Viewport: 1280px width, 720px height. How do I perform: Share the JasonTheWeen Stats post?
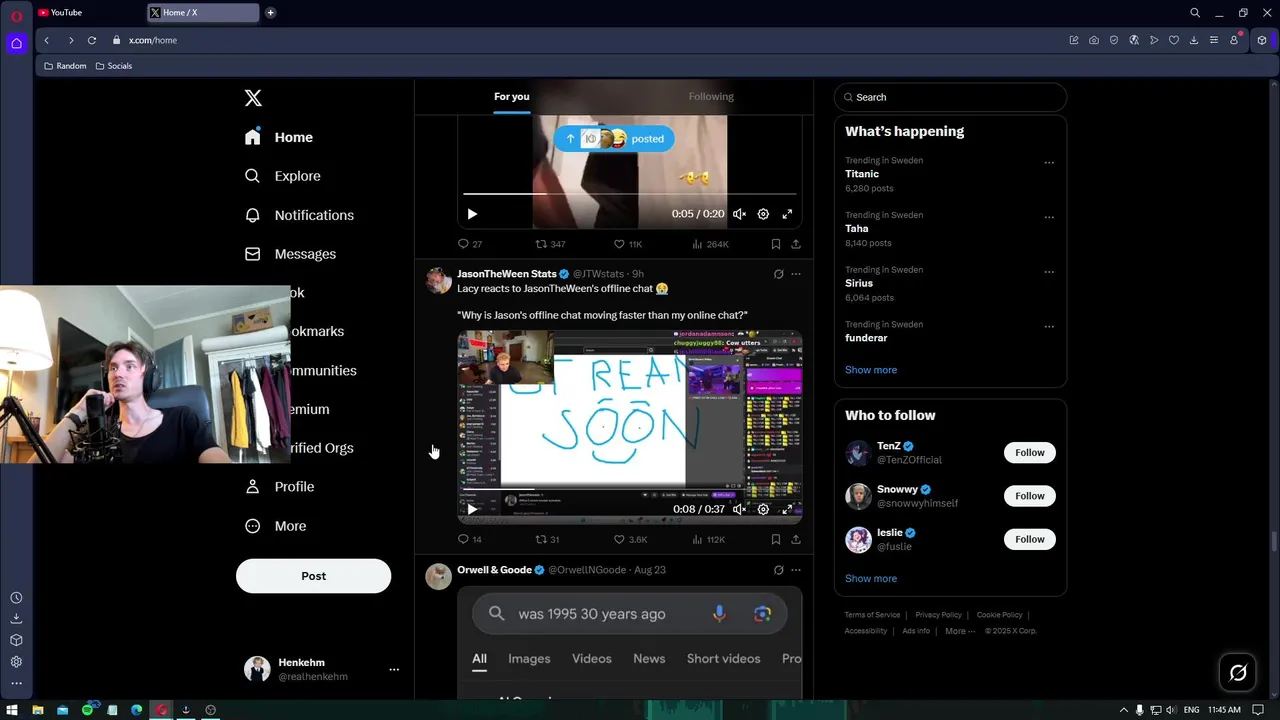[796, 539]
